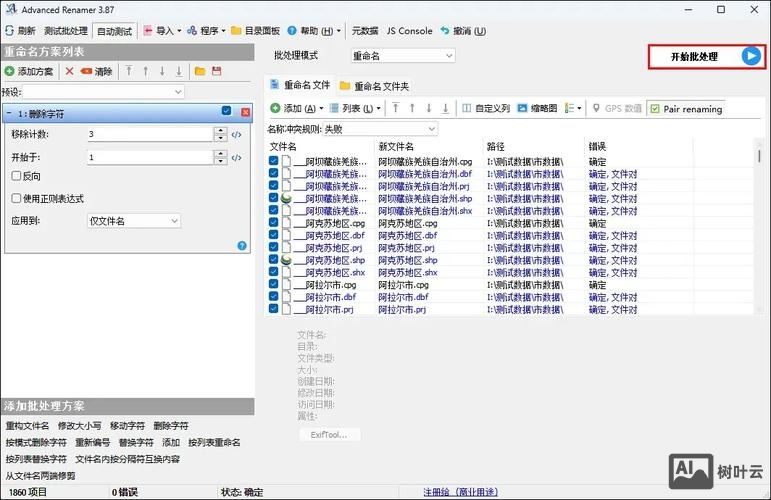
Task: Toggle 自动测试 toolbar button
Action: [115, 31]
